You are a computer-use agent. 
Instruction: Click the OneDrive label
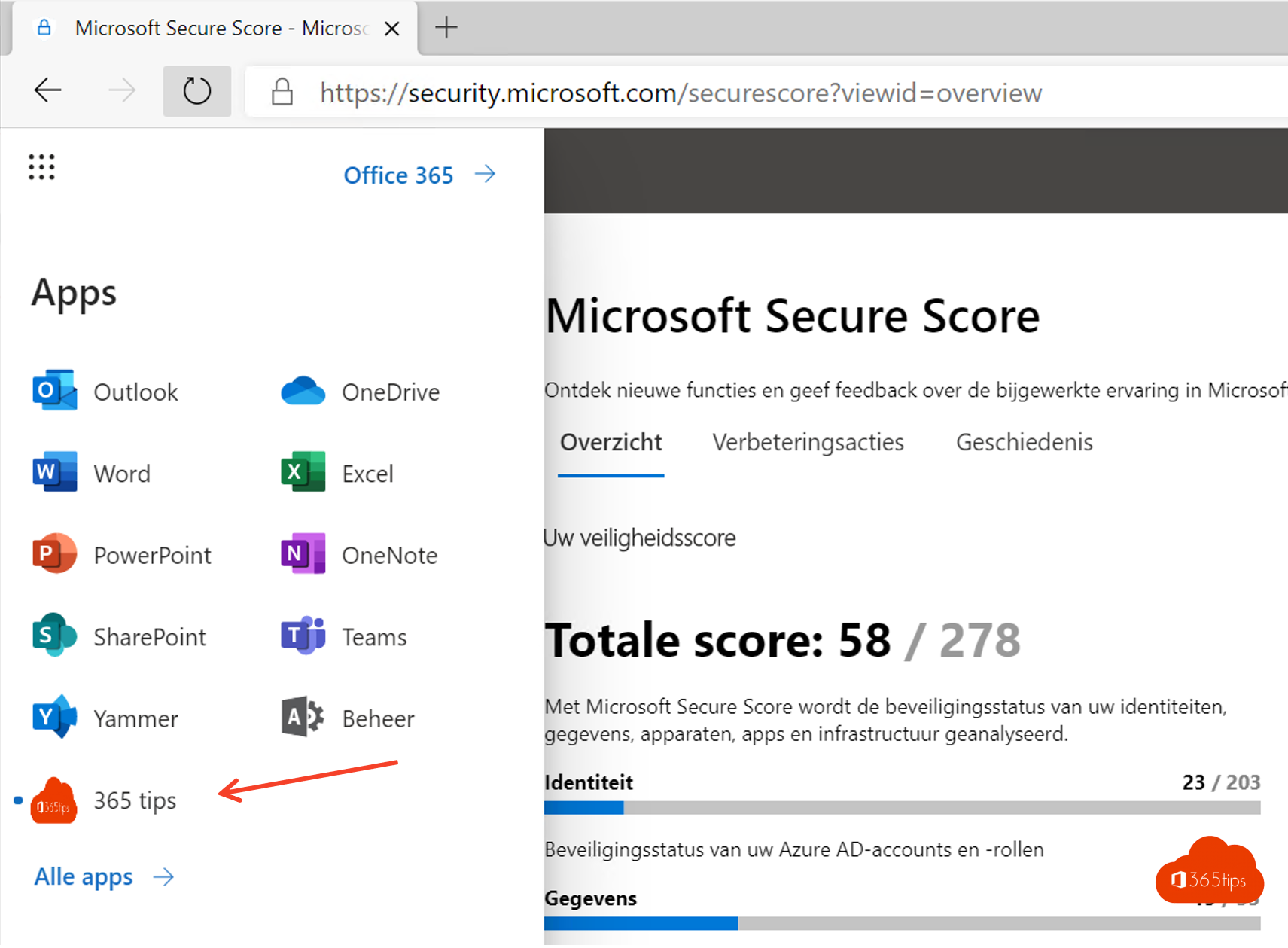tap(391, 392)
